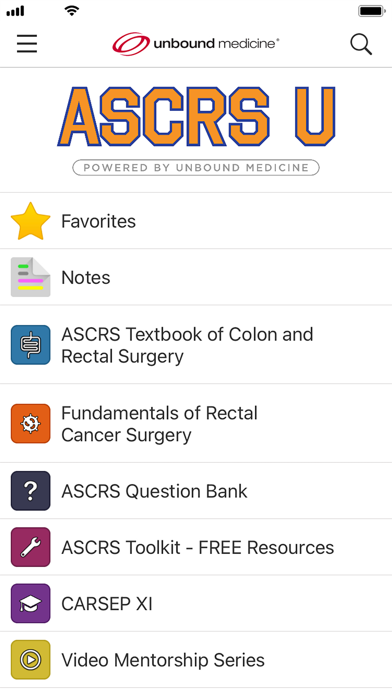
Task: Tap the wrench Toolkit icon
Action: [31, 547]
